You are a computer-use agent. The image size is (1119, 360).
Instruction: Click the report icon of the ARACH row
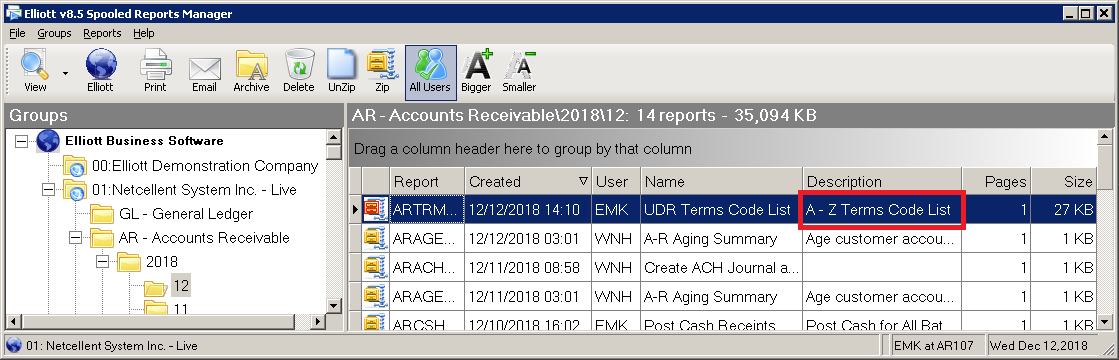[375, 267]
